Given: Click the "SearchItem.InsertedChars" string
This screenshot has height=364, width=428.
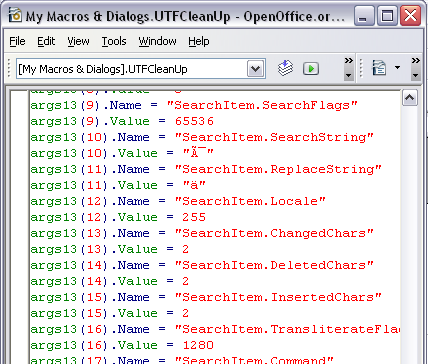Looking at the screenshot, I should tap(278, 297).
